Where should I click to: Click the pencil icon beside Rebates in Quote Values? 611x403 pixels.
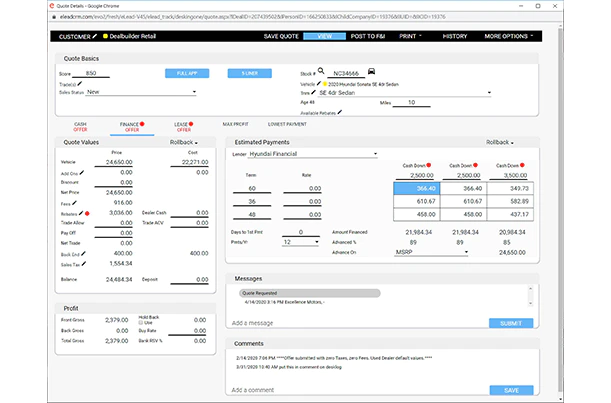pos(81,213)
